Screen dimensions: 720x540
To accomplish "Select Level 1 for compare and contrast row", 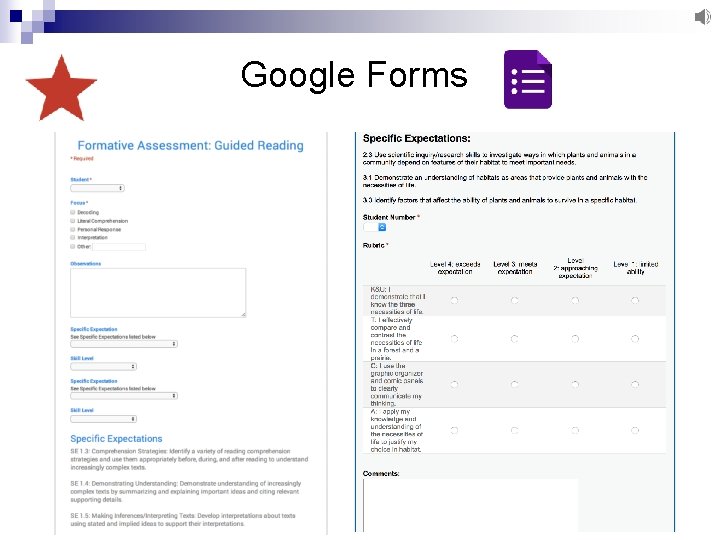I will (x=635, y=339).
